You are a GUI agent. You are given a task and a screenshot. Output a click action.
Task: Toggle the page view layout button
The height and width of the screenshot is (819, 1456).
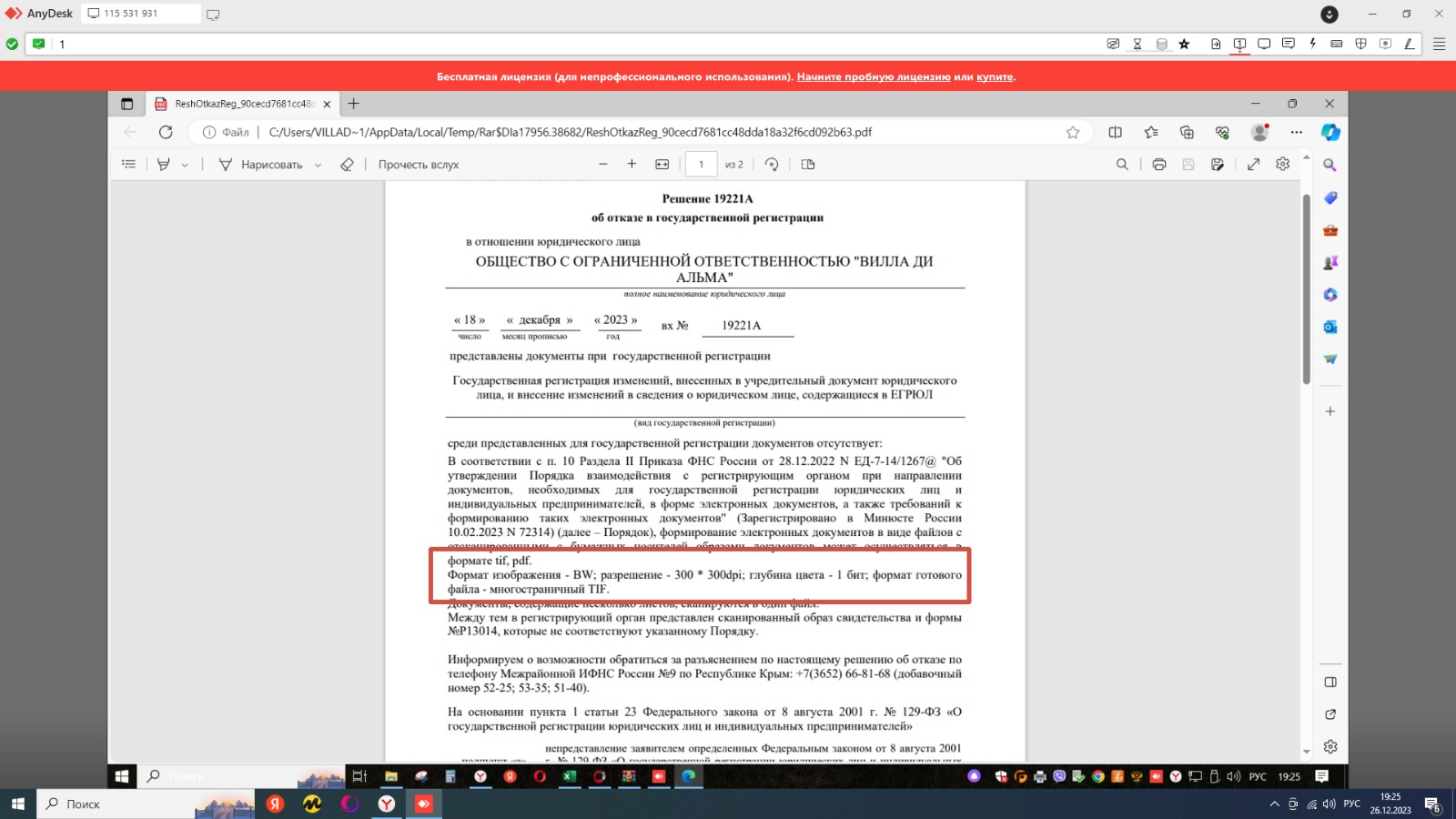[808, 165]
